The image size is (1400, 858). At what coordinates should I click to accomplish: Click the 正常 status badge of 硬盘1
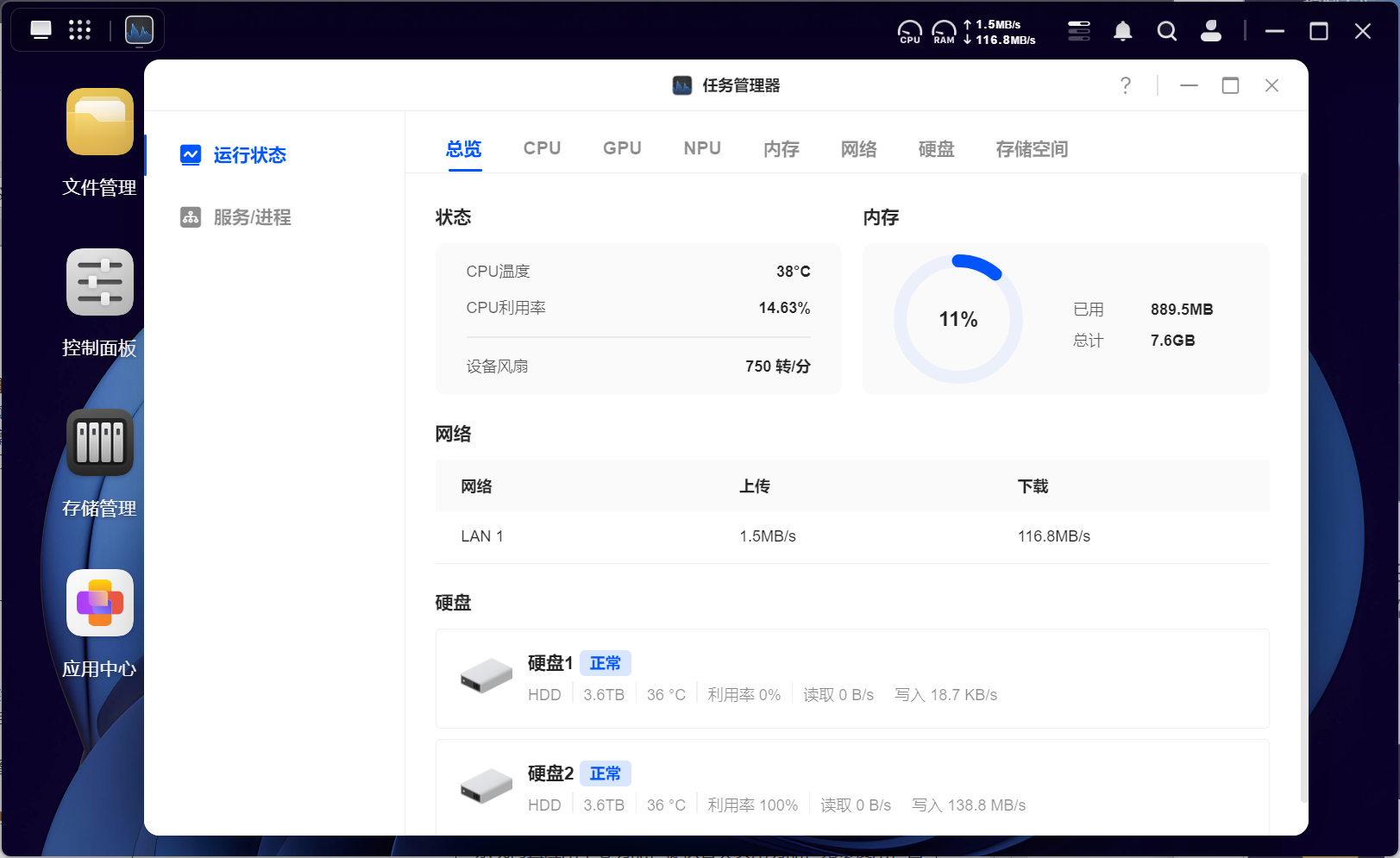(606, 663)
